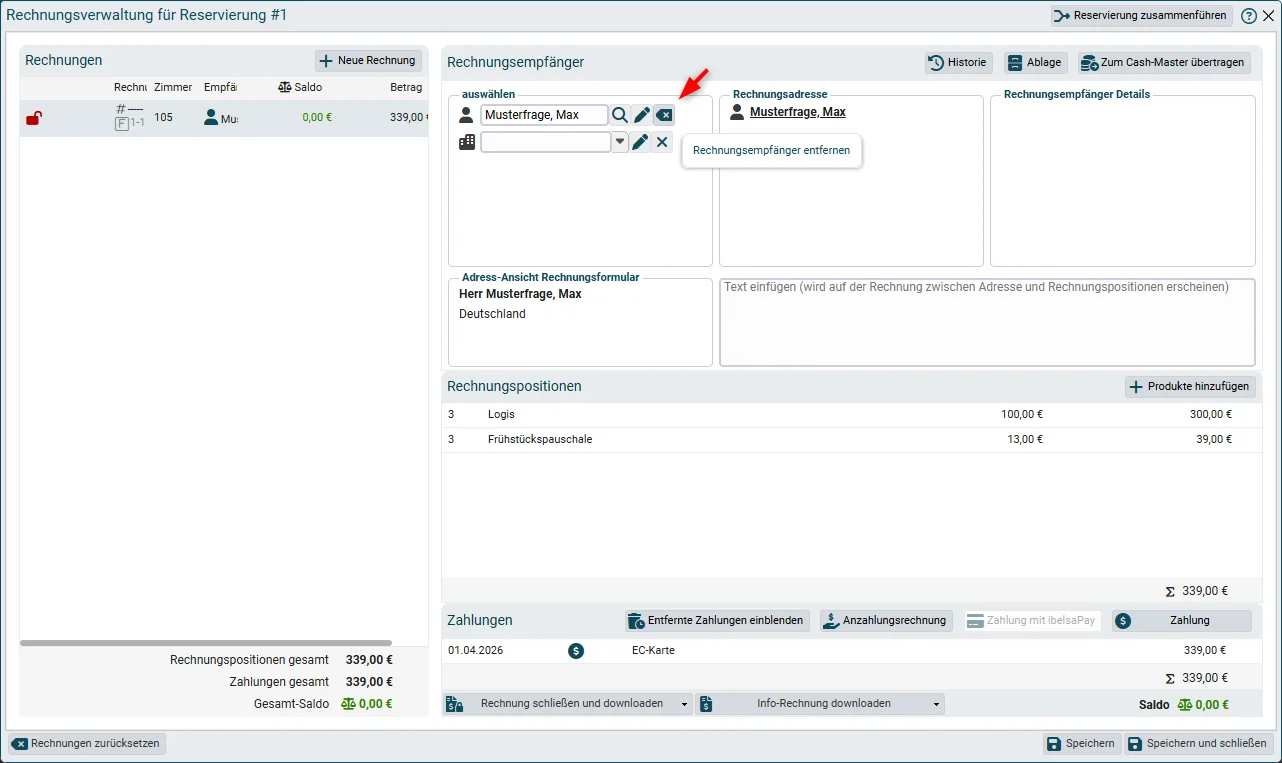
Task: Remove the invoice recipient with the delete icon
Action: coord(664,115)
